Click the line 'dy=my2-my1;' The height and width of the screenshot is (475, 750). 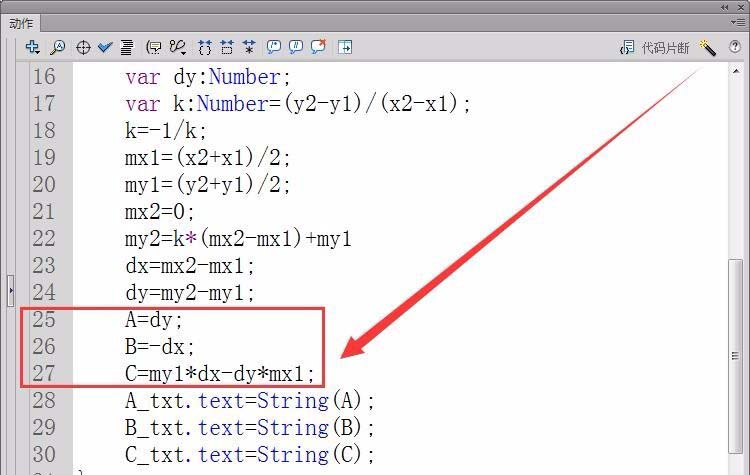pyautogui.click(x=190, y=292)
